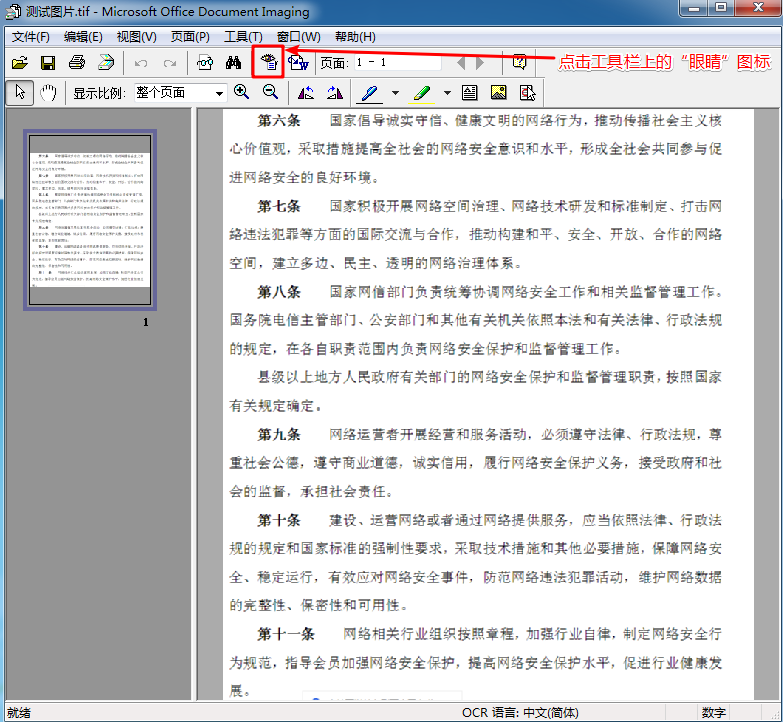This screenshot has width=783, height=722.
Task: Select the yellow highlighter tool
Action: [421, 93]
